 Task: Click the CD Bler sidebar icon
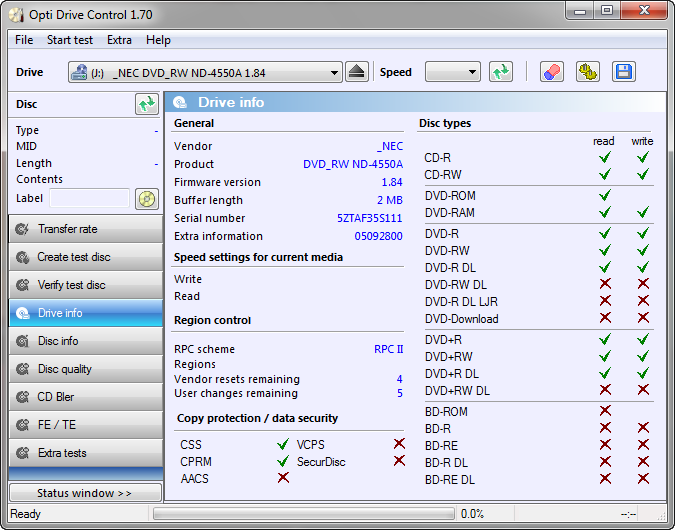(x=22, y=397)
